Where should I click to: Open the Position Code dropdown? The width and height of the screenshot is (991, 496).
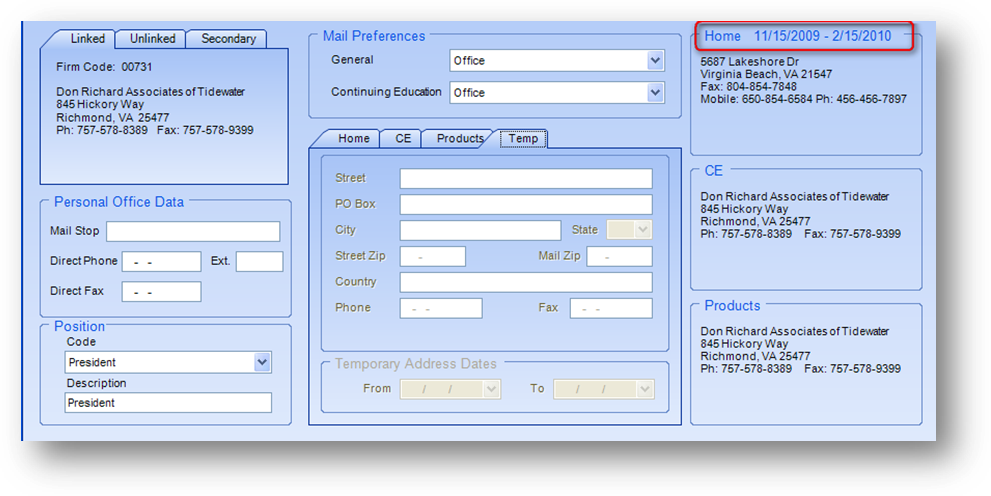click(x=262, y=362)
